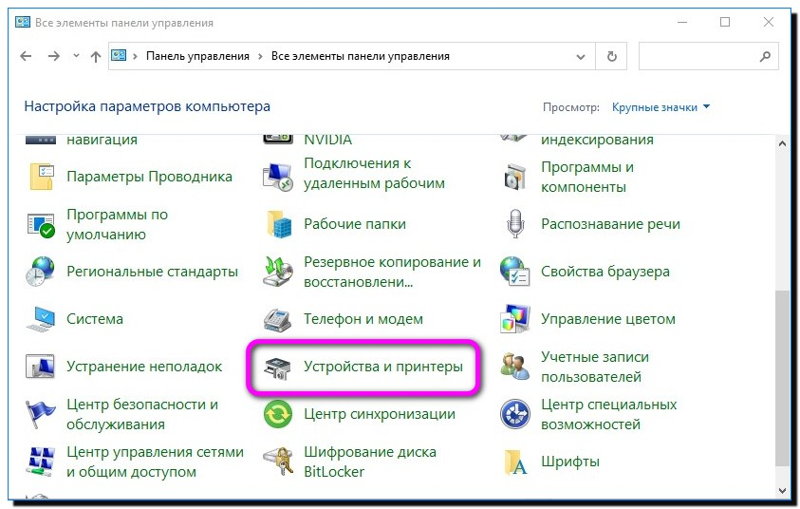This screenshot has height=509, width=800.
Task: Open Региональные стандарты globe-clock icon
Action: pyautogui.click(x=40, y=271)
